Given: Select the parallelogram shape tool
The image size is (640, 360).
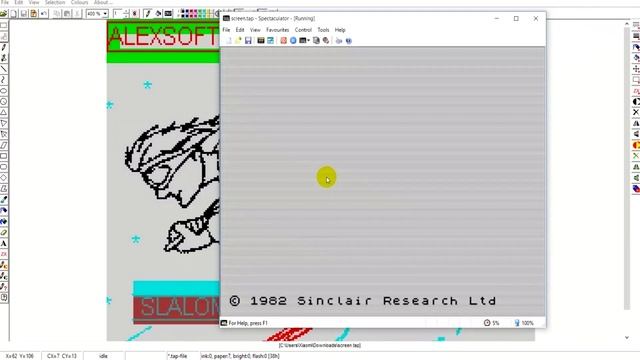Looking at the screenshot, I should [4, 145].
